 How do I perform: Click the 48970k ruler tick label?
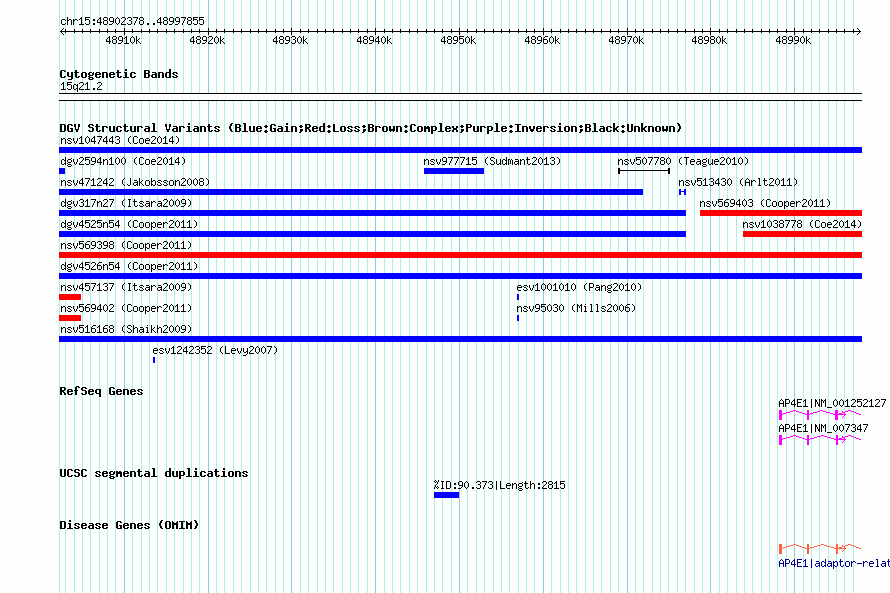pyautogui.click(x=626, y=40)
